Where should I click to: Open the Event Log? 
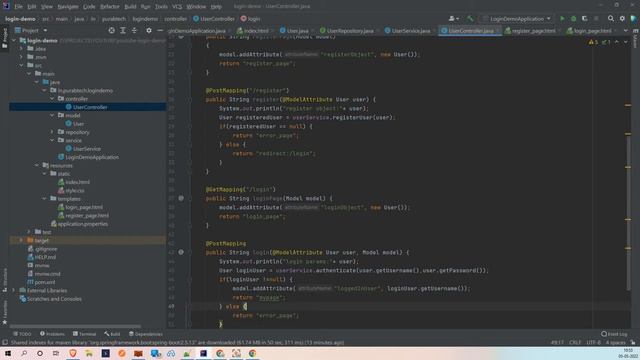pos(614,334)
